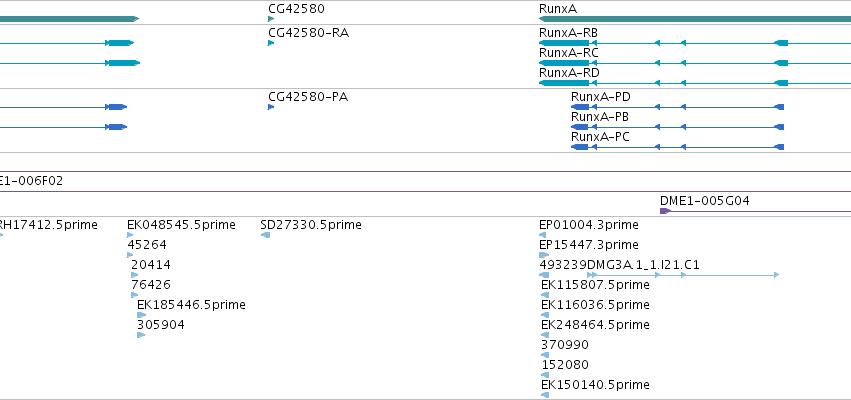Click the CG42580 gene arrow glyph
This screenshot has width=851, height=400.
(271, 19)
